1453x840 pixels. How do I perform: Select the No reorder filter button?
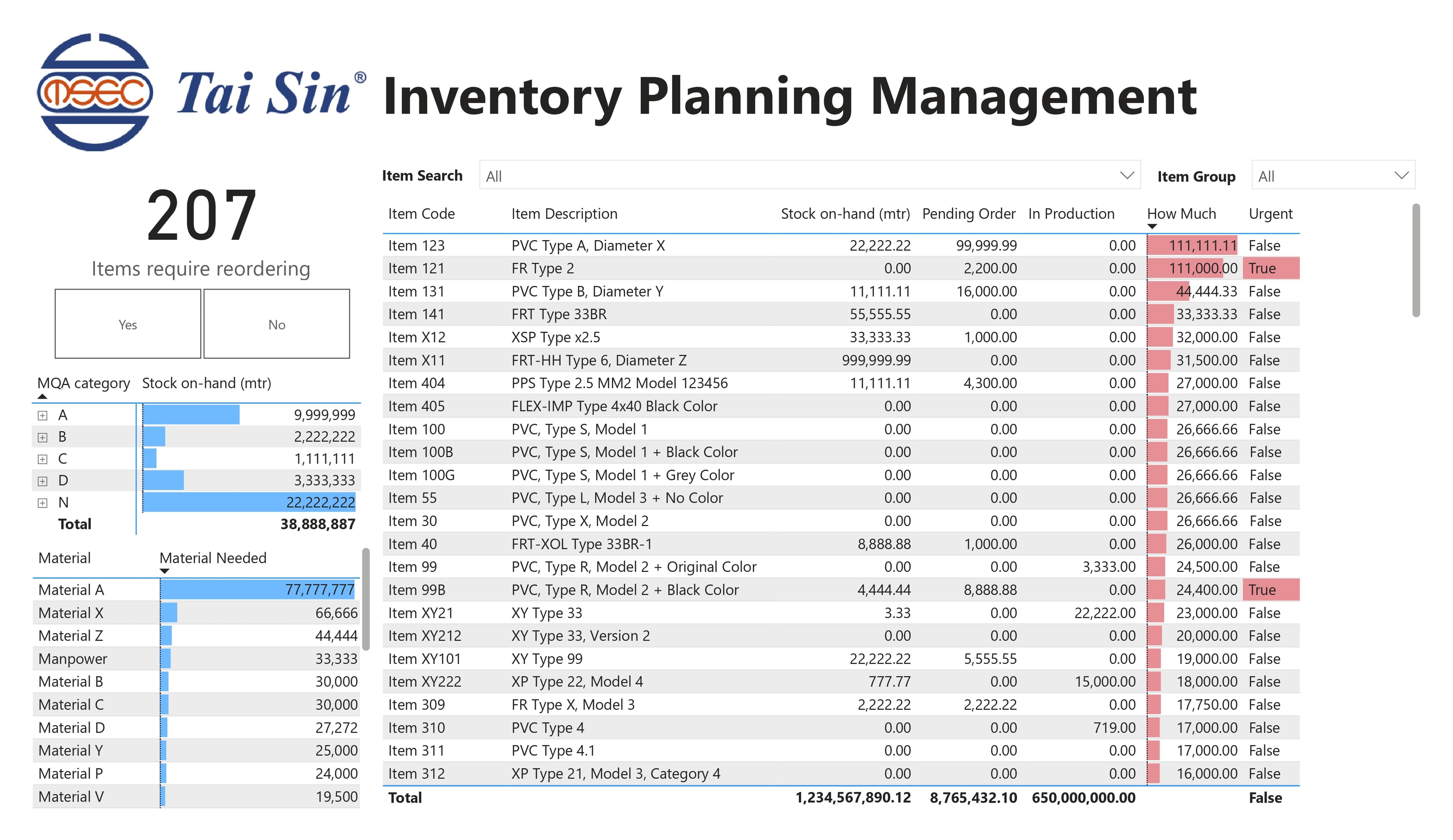(x=277, y=325)
